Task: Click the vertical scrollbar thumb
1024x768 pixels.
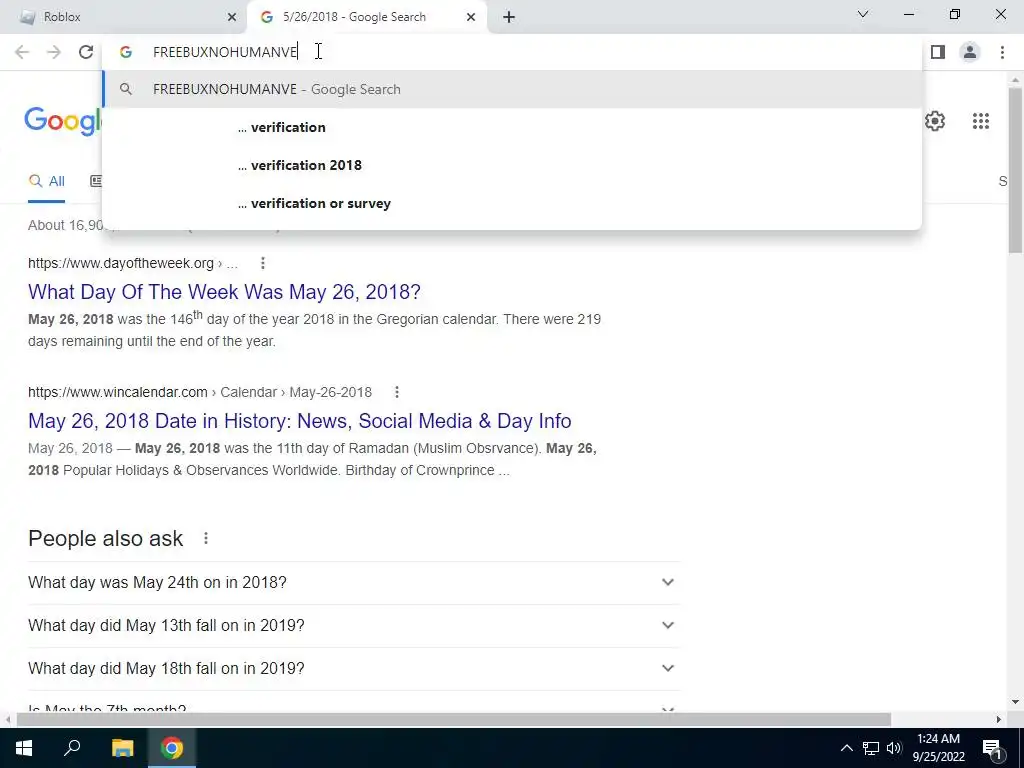Action: click(1015, 170)
